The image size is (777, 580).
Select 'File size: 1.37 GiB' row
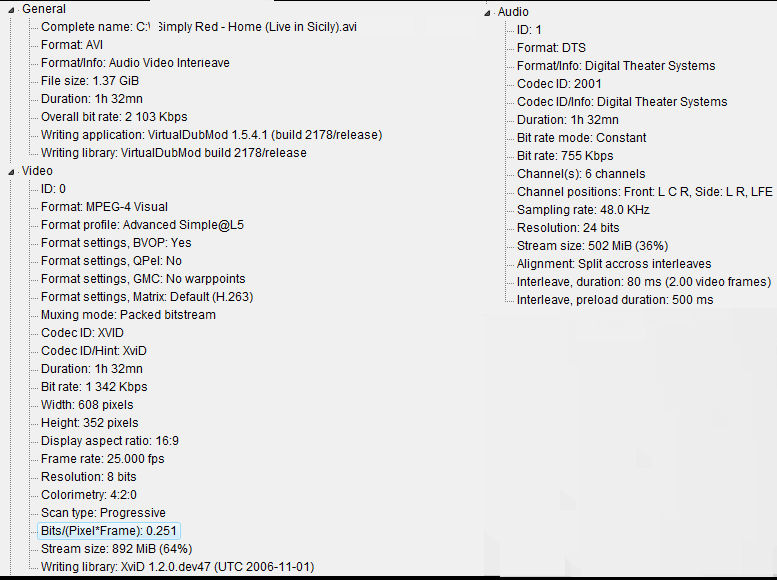coord(90,81)
